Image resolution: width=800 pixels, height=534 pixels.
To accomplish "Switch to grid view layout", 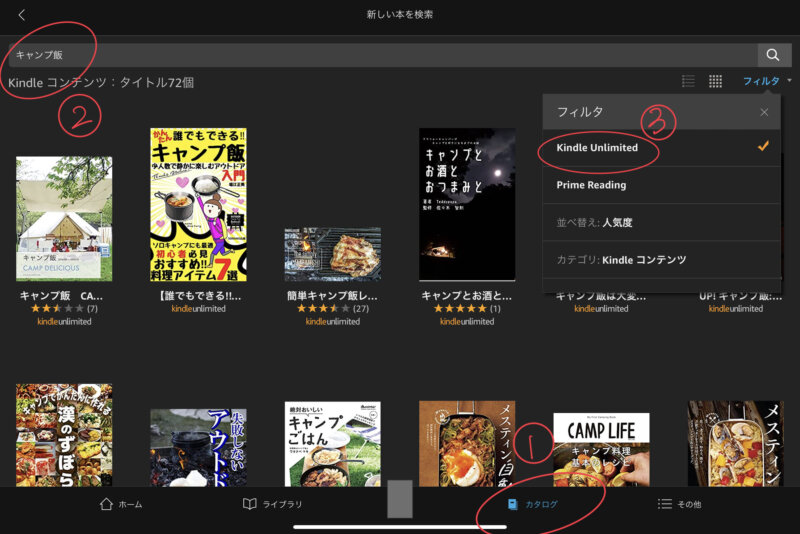I will pos(716,81).
